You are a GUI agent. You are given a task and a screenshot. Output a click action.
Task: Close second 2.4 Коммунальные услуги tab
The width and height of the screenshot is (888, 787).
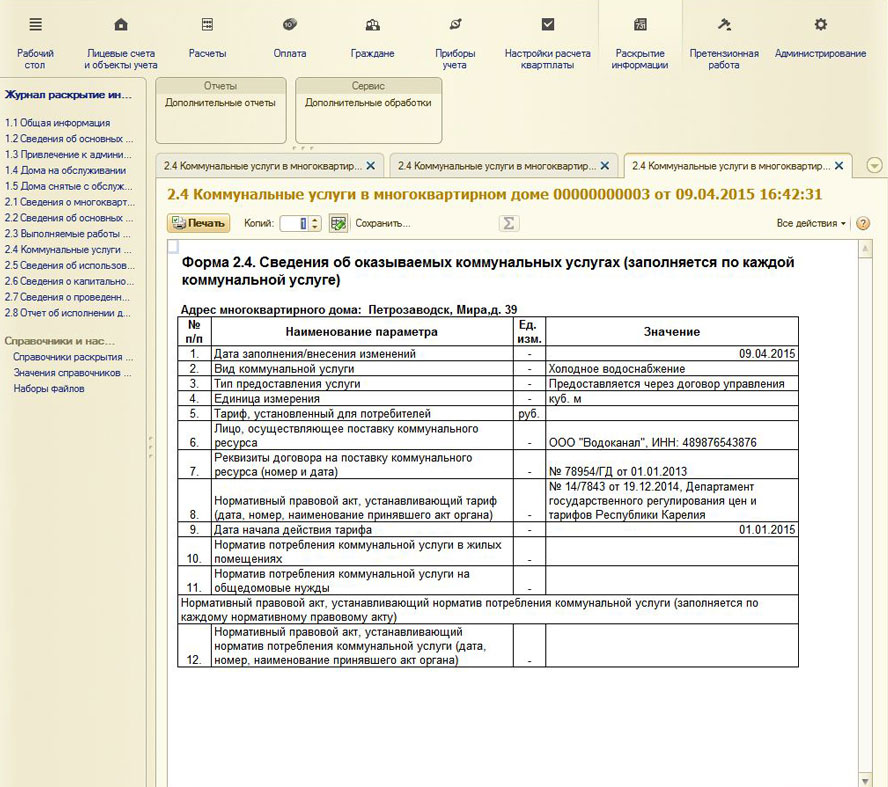pos(605,166)
